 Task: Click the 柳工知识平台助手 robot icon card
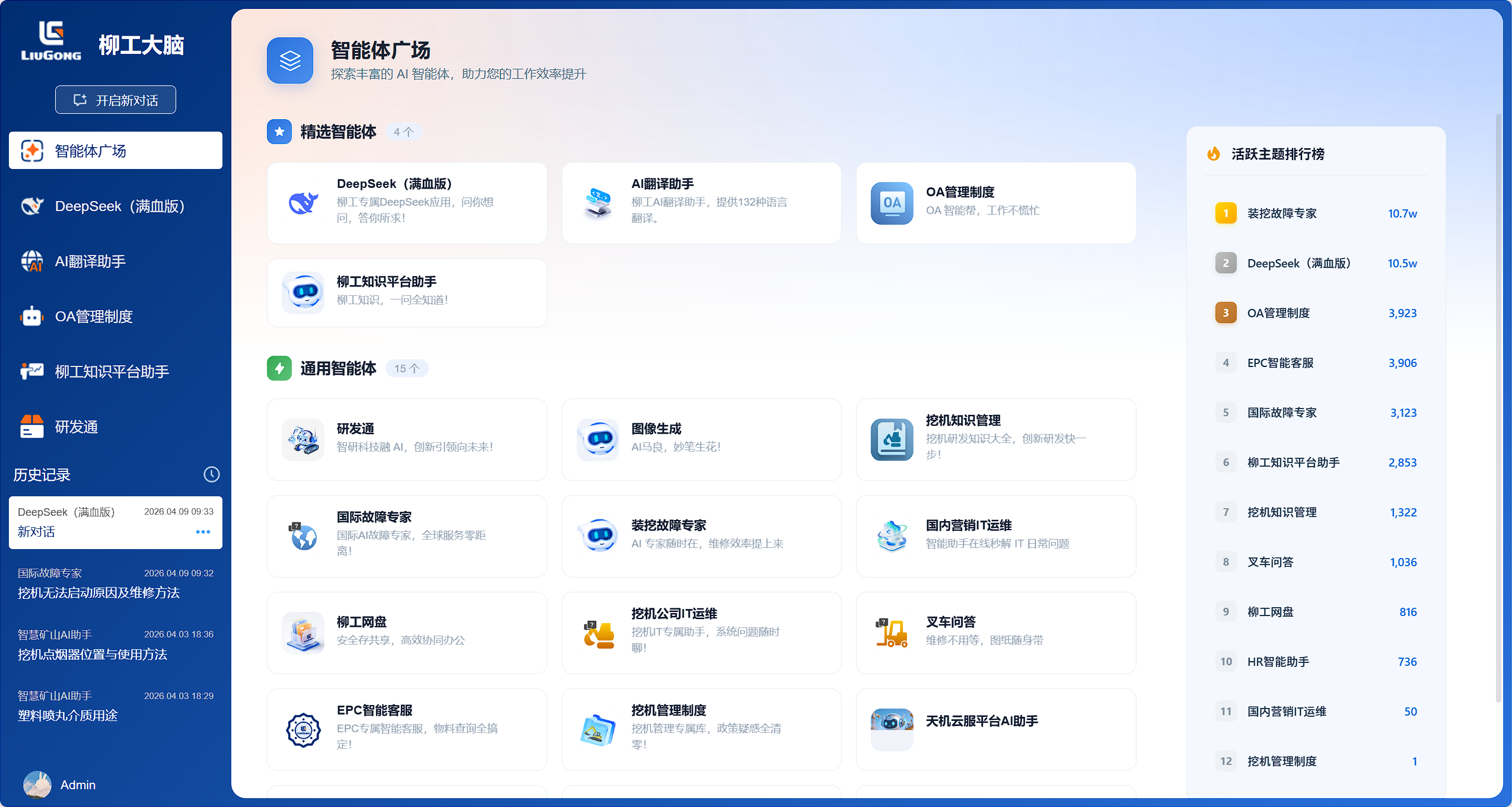(x=303, y=292)
